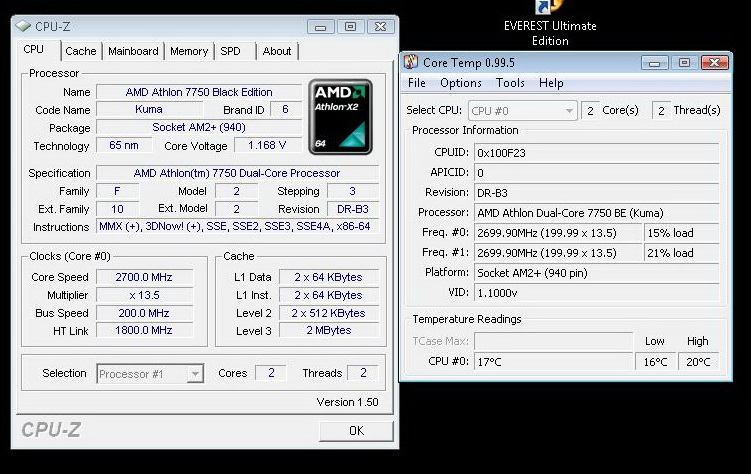Click the Specification field in CPU-Z
Image resolution: width=751 pixels, height=474 pixels.
(237, 173)
